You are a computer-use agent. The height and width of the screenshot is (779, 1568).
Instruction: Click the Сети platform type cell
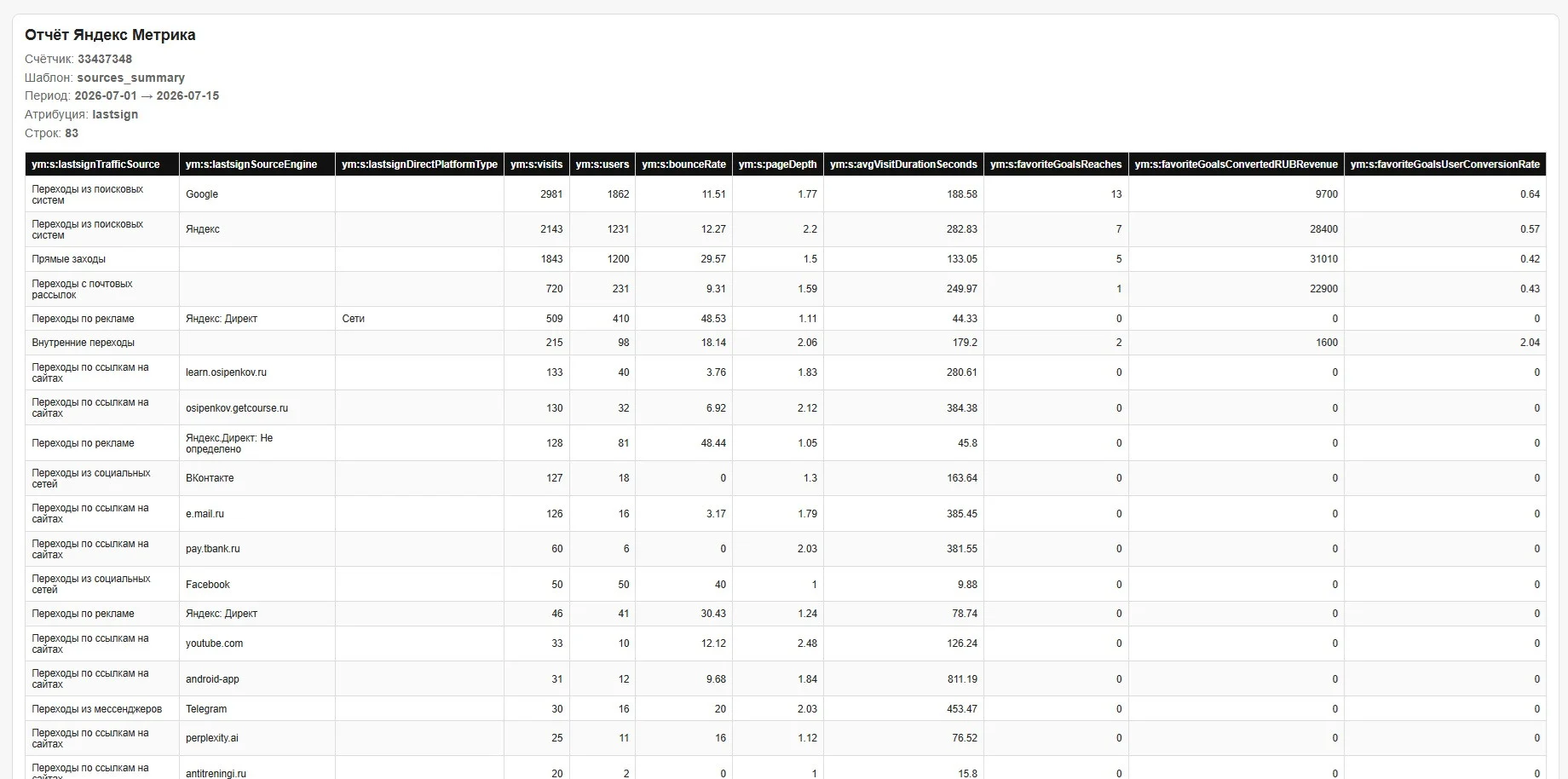coord(419,319)
